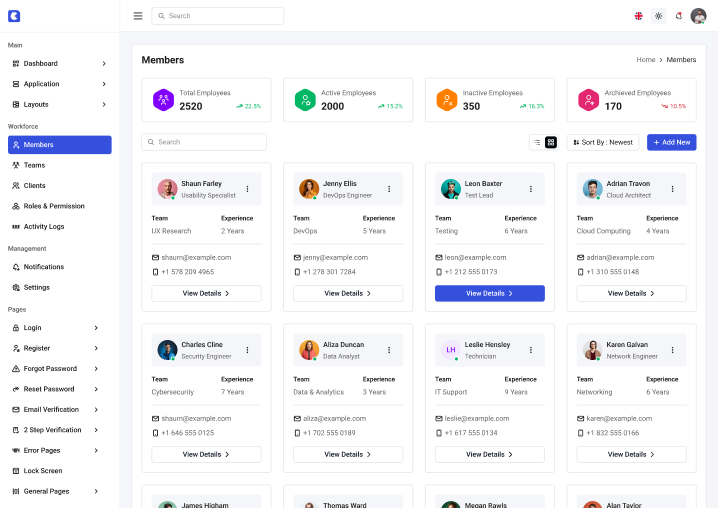The width and height of the screenshot is (718, 508).
Task: Open Leslie Hensley's three-dot options menu
Action: 531,350
